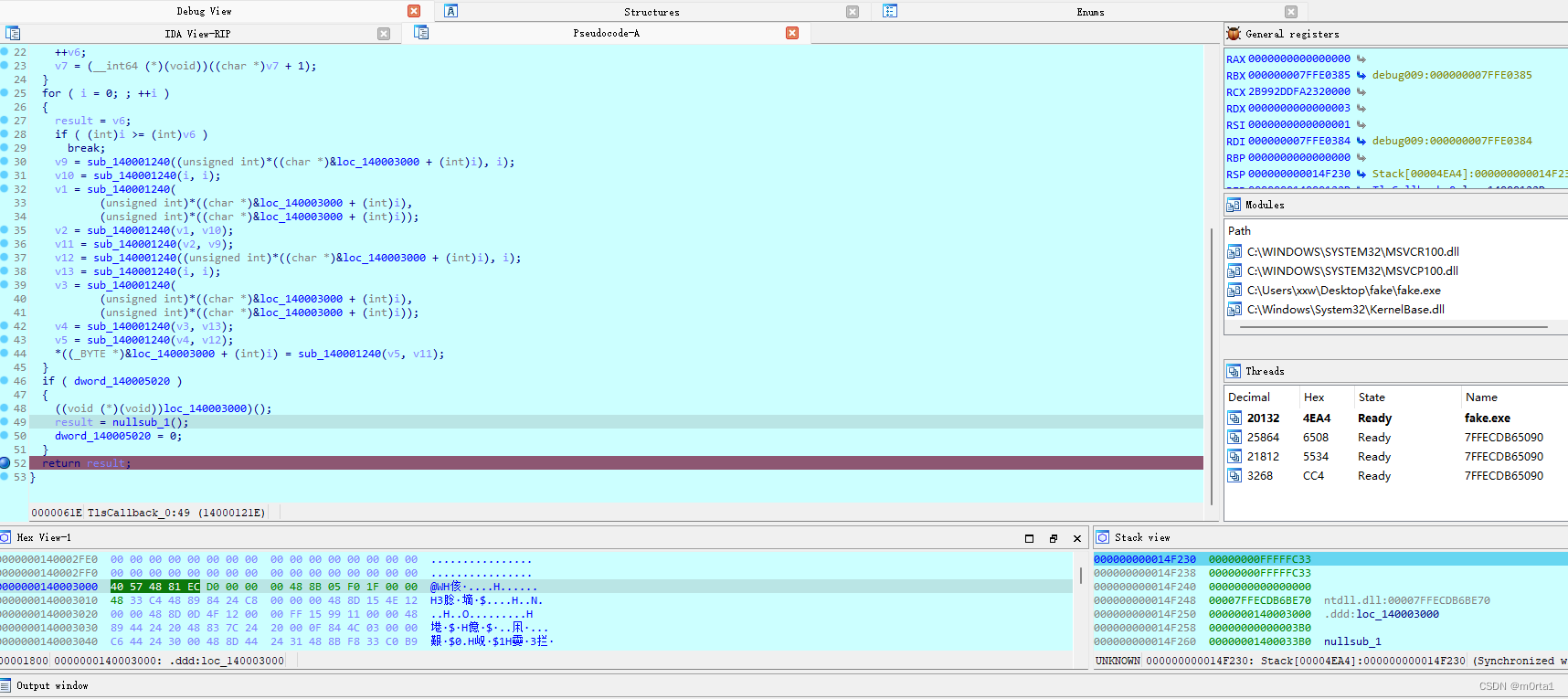Screen dimensions: 1568x699
Task: Click the Enums tab icon
Action: click(x=890, y=11)
